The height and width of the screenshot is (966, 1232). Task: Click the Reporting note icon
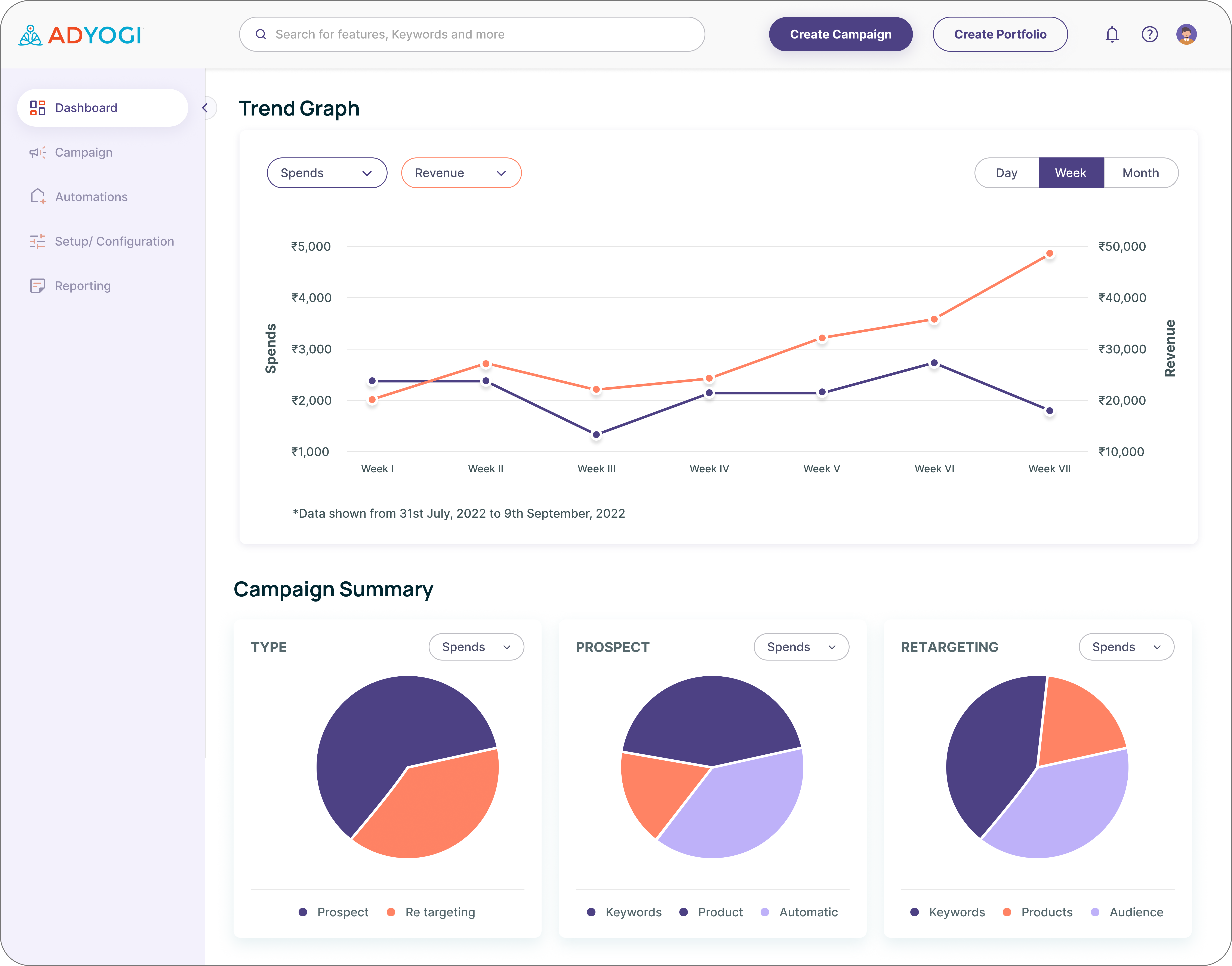click(x=37, y=286)
